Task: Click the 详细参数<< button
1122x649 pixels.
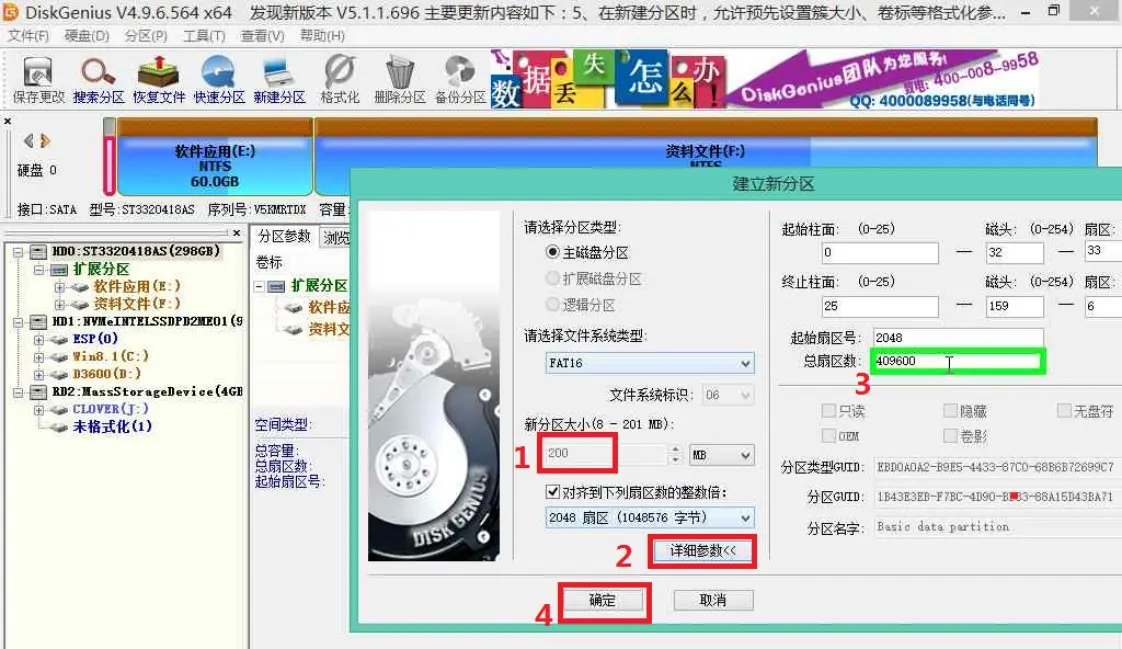Action: [x=702, y=551]
